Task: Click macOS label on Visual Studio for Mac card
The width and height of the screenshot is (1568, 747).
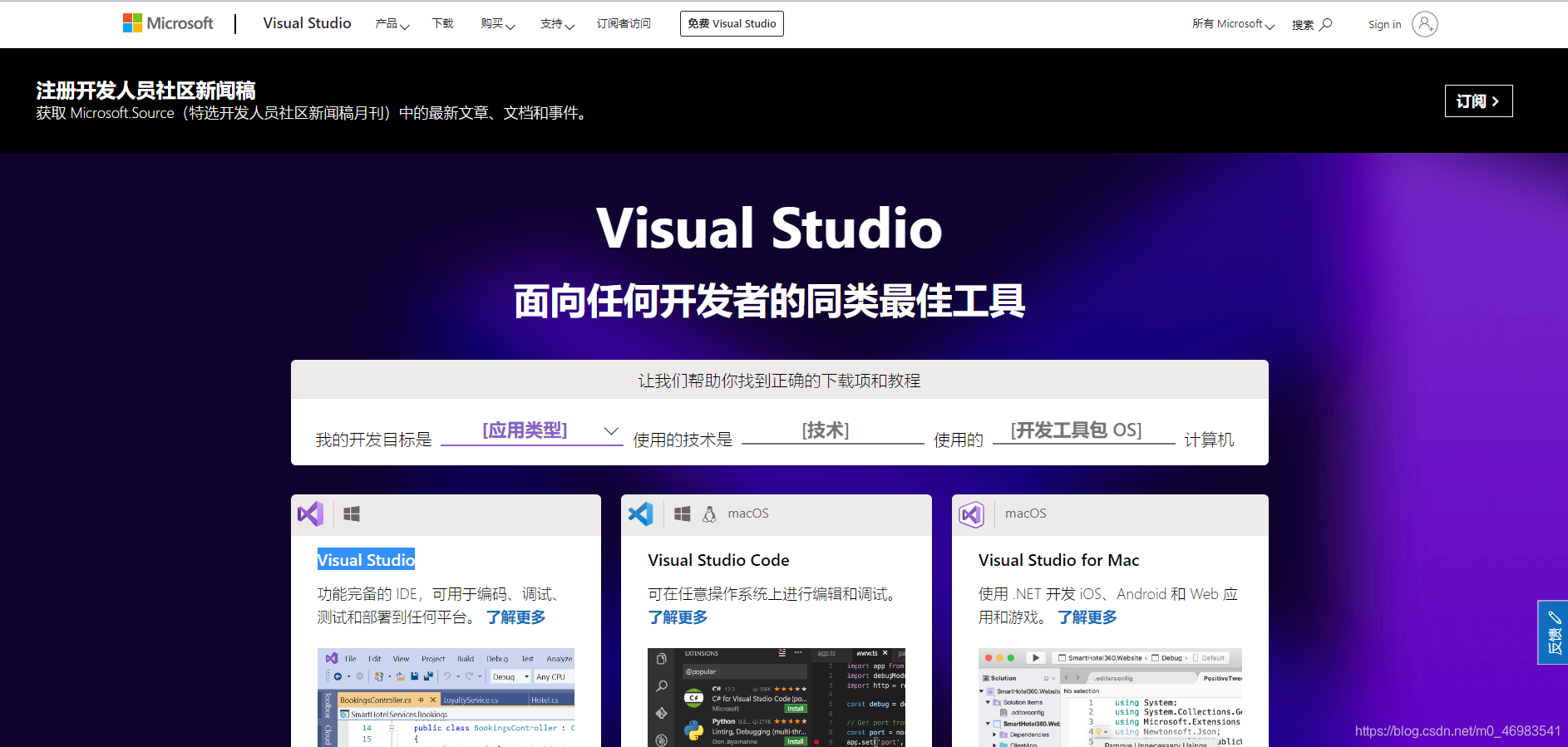Action: [1025, 514]
